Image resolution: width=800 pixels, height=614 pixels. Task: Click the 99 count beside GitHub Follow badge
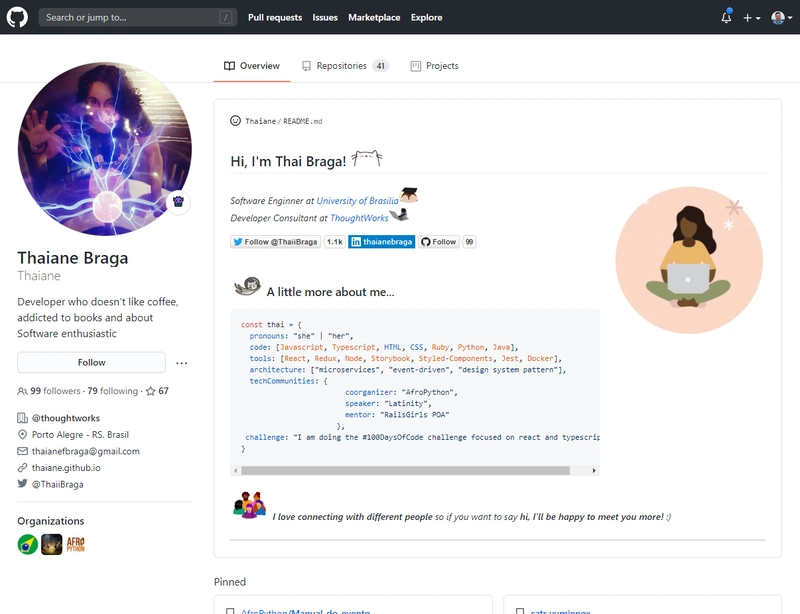(469, 242)
